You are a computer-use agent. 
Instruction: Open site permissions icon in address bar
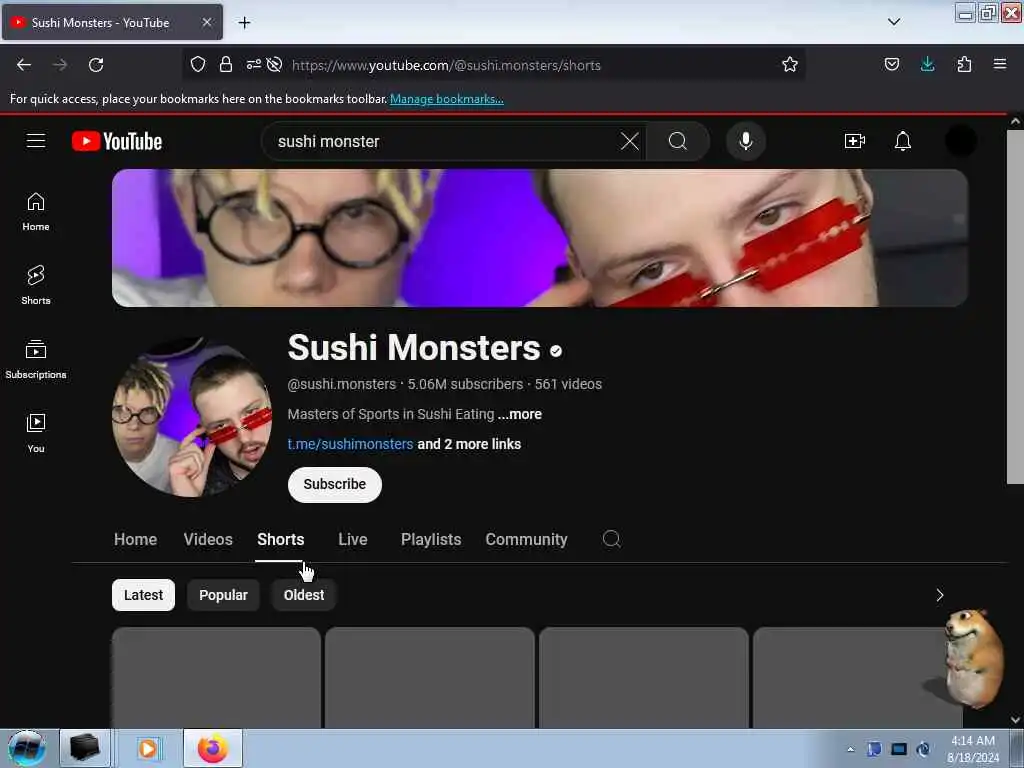coord(253,64)
